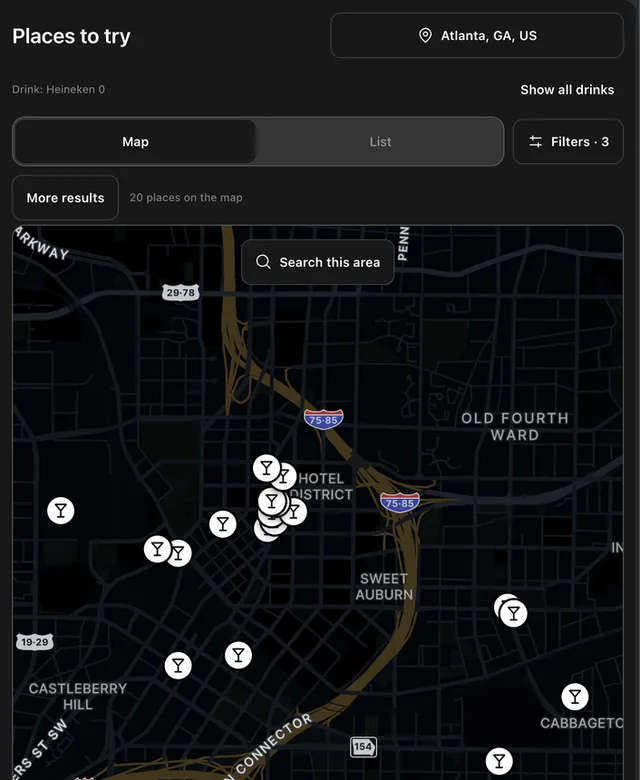Load More results

tap(65, 197)
